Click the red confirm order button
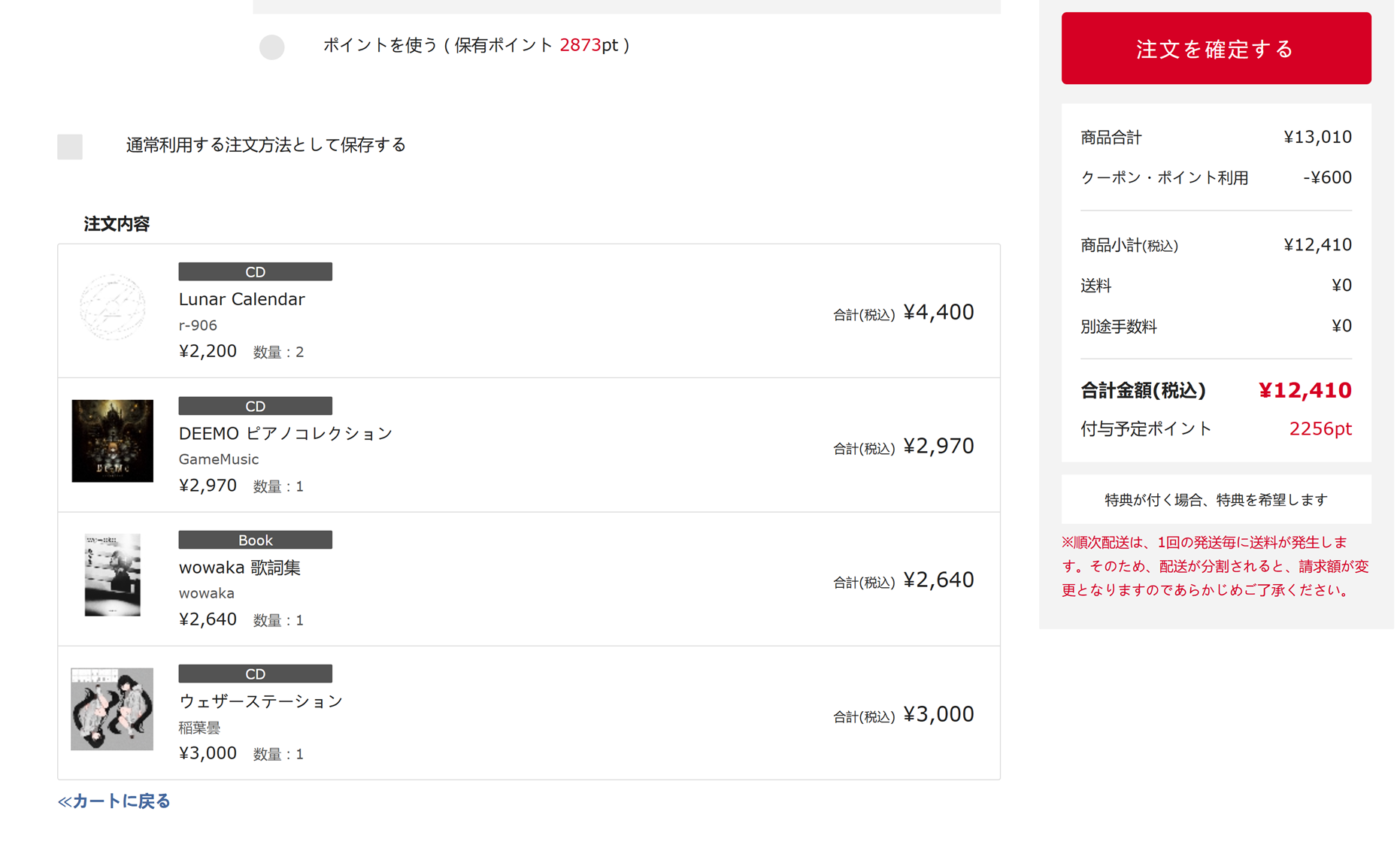 (x=1215, y=49)
